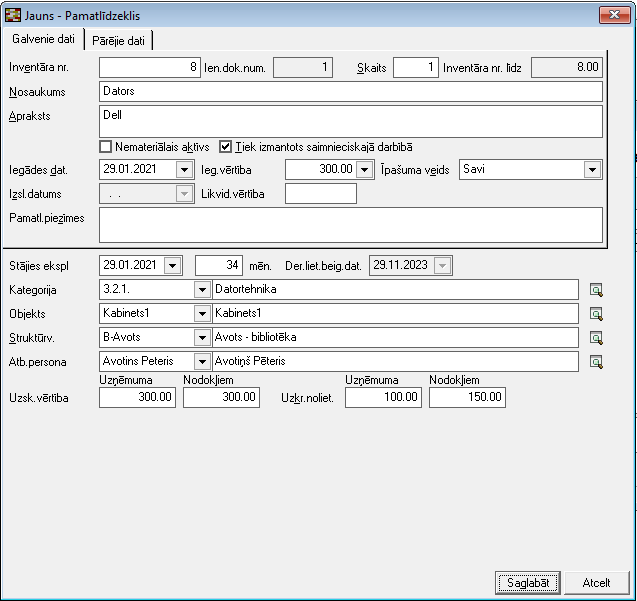This screenshot has width=637, height=601.
Task: Click the Atcelt button
Action: click(x=596, y=583)
